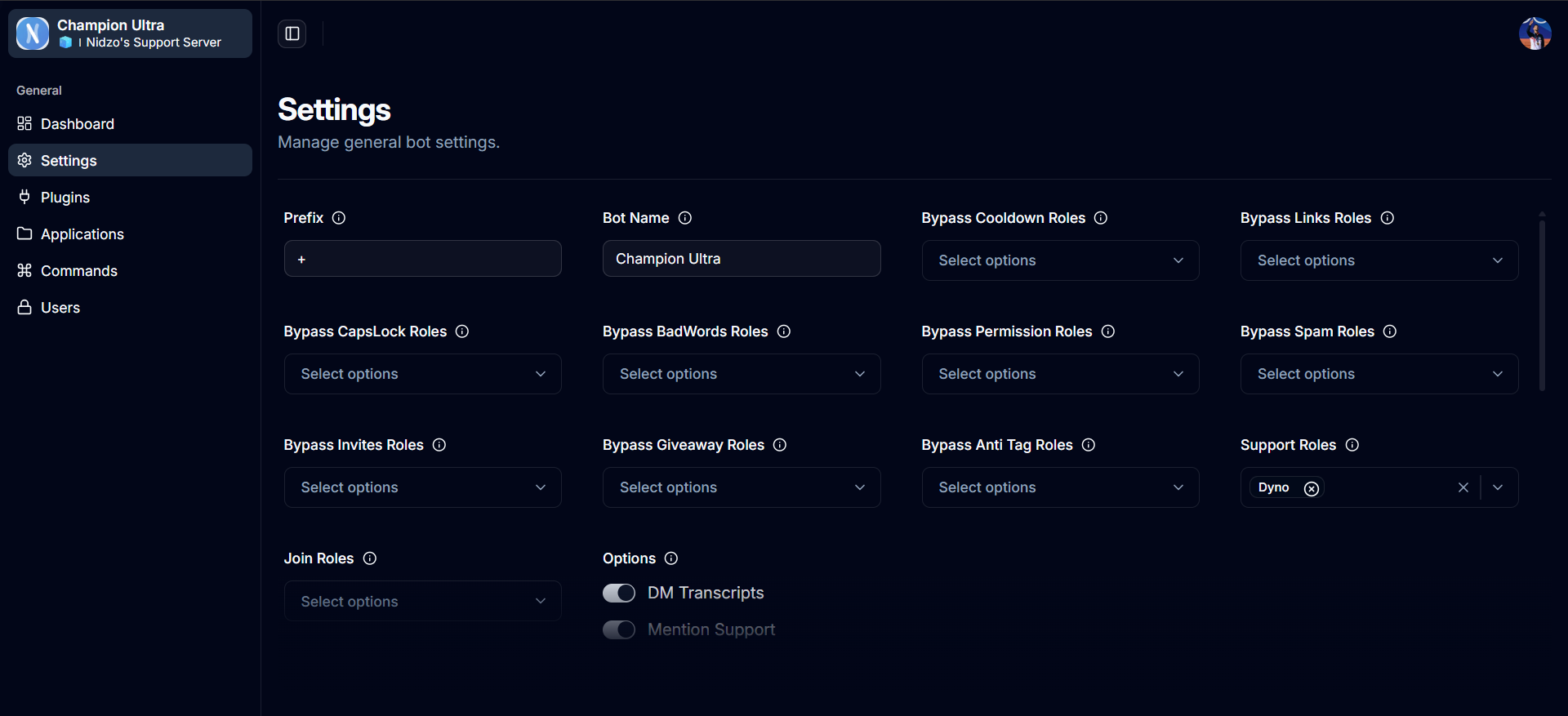The height and width of the screenshot is (716, 1568).
Task: Go to Dashboard in the sidebar
Action: (78, 124)
